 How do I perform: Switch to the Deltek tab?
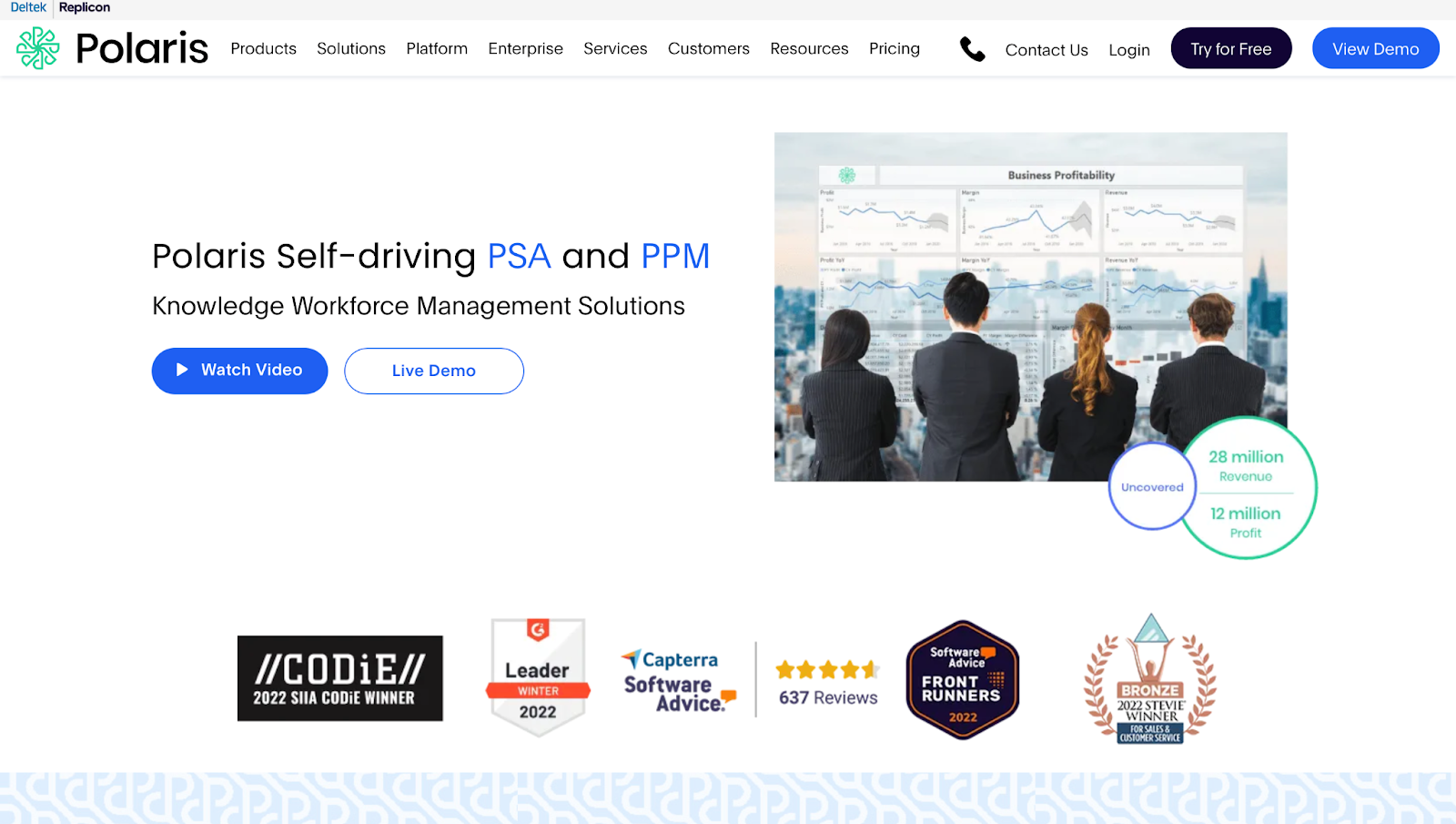27,7
